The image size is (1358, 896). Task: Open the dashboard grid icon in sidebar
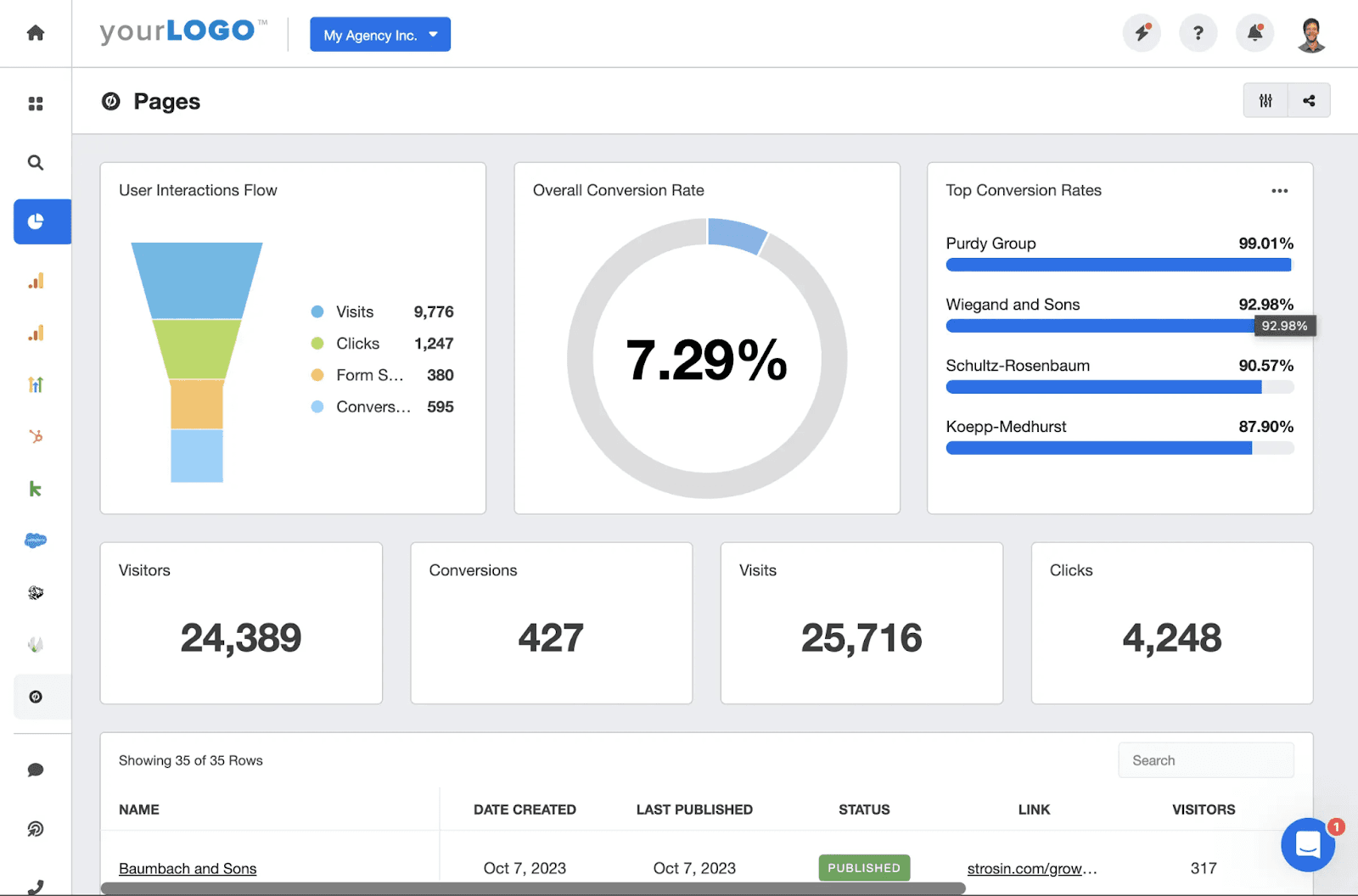[36, 102]
